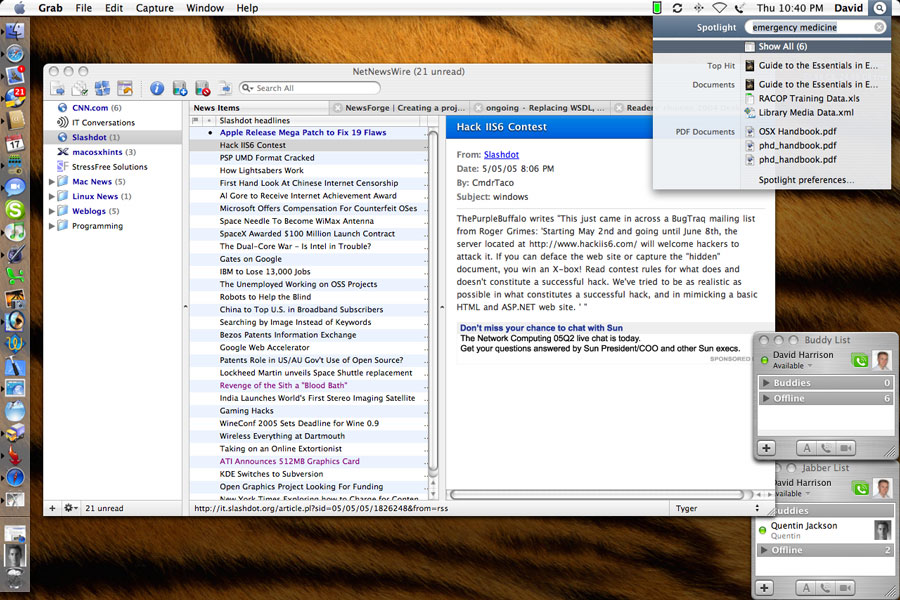Image resolution: width=900 pixels, height=600 pixels.
Task: Click the blue four-square icon in NetNewsWire toolbar
Action: (102, 88)
